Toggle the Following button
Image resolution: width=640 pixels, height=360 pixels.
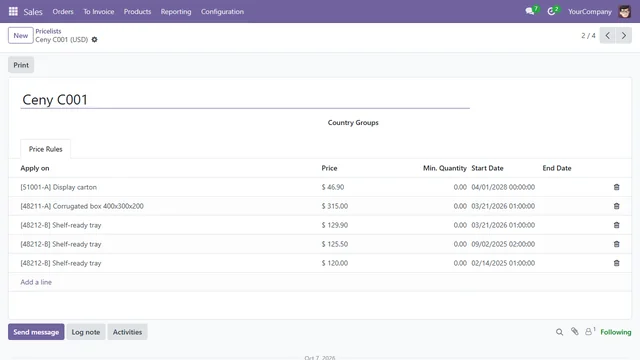[x=616, y=332]
